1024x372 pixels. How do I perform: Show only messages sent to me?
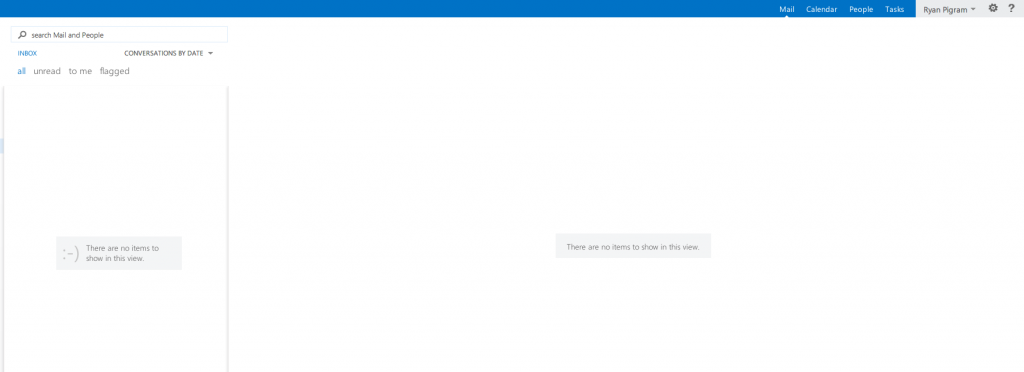pos(80,71)
